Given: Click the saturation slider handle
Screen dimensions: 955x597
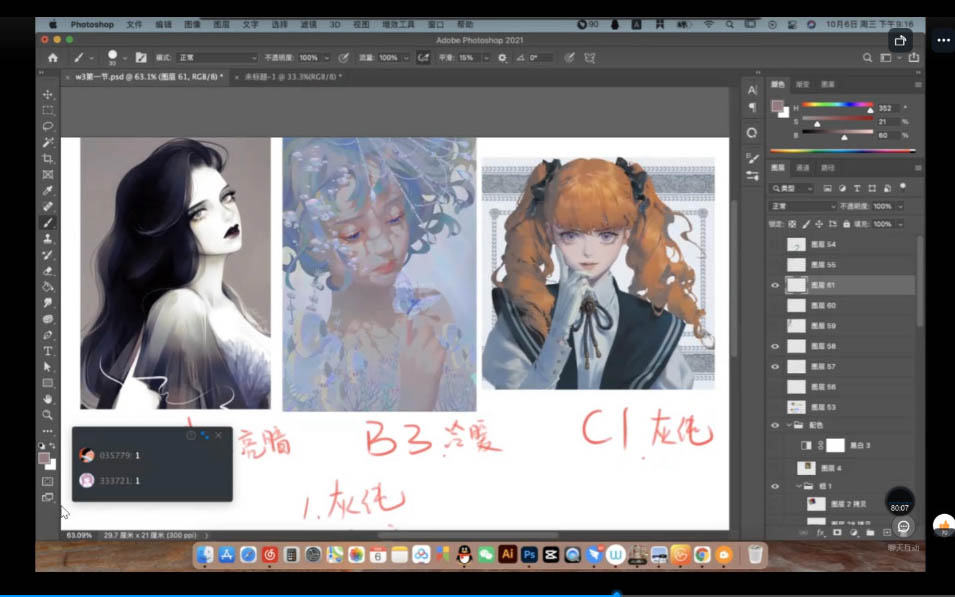Looking at the screenshot, I should [817, 124].
